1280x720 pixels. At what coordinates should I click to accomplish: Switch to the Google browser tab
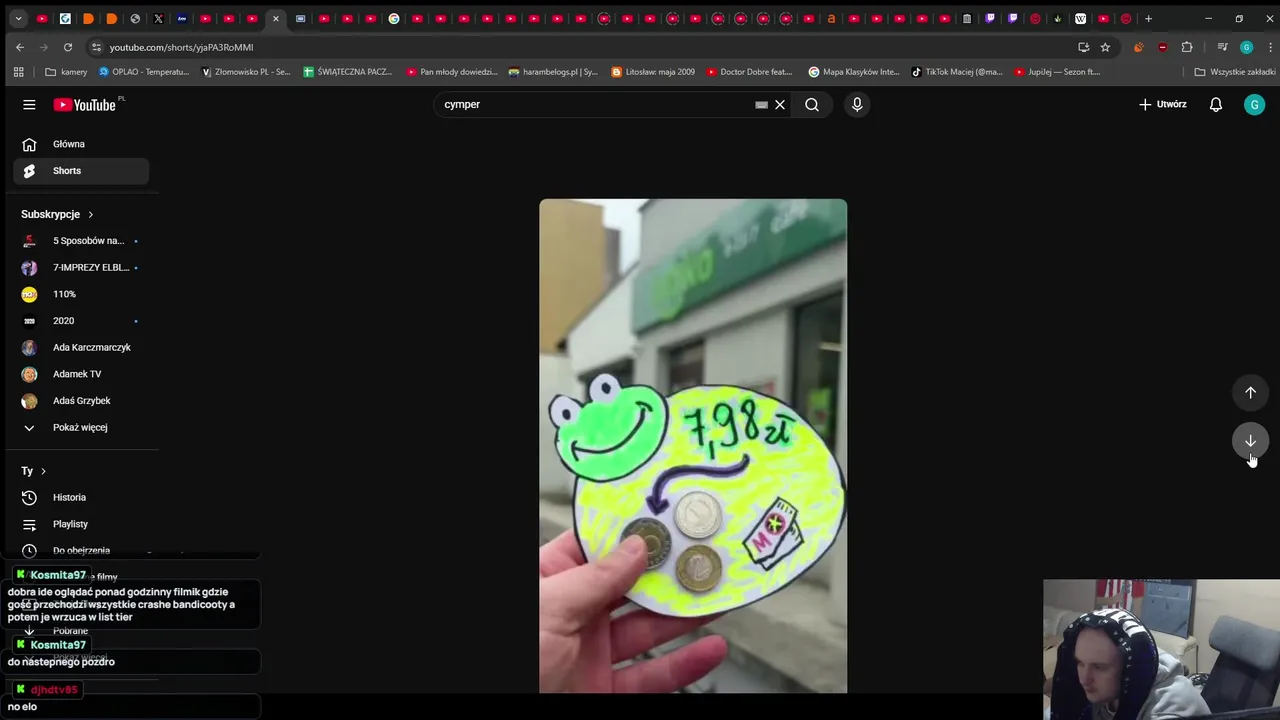pos(394,18)
